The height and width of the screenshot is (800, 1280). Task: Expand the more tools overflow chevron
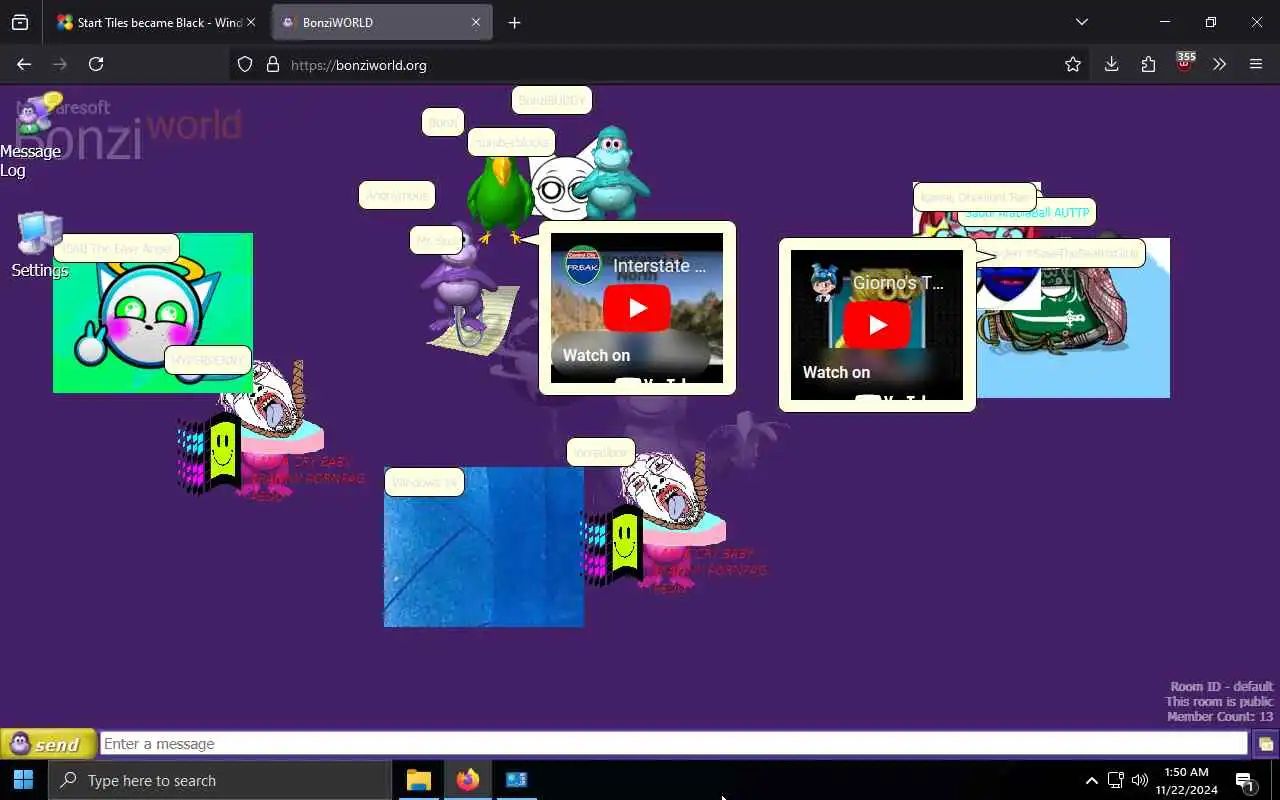[1219, 64]
